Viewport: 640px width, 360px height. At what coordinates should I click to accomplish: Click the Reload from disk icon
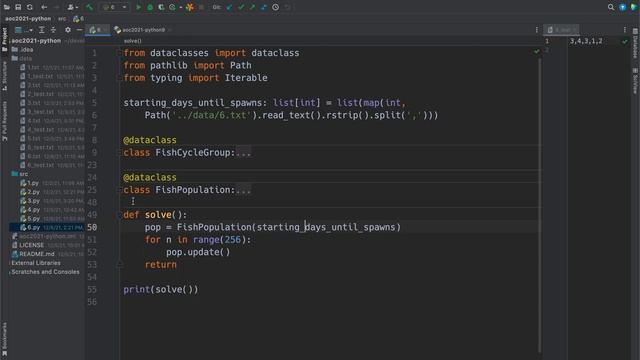[30, 7]
